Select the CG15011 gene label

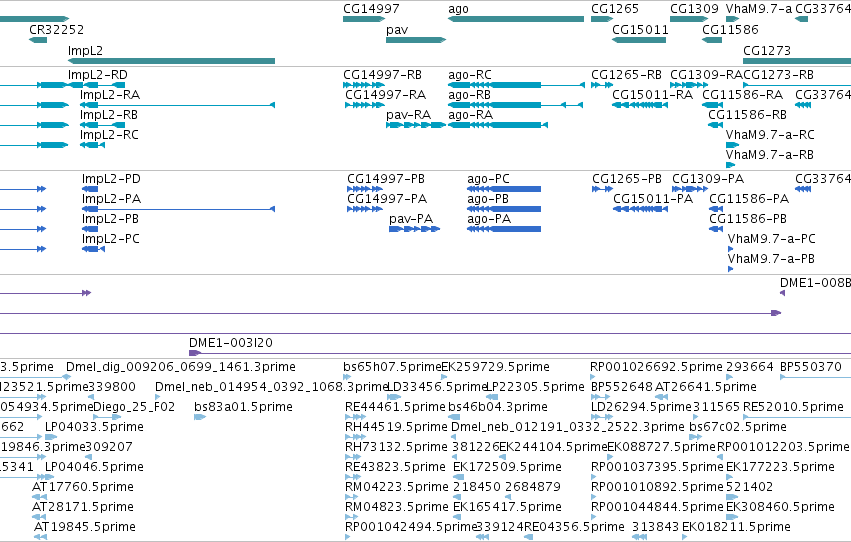[x=640, y=29]
